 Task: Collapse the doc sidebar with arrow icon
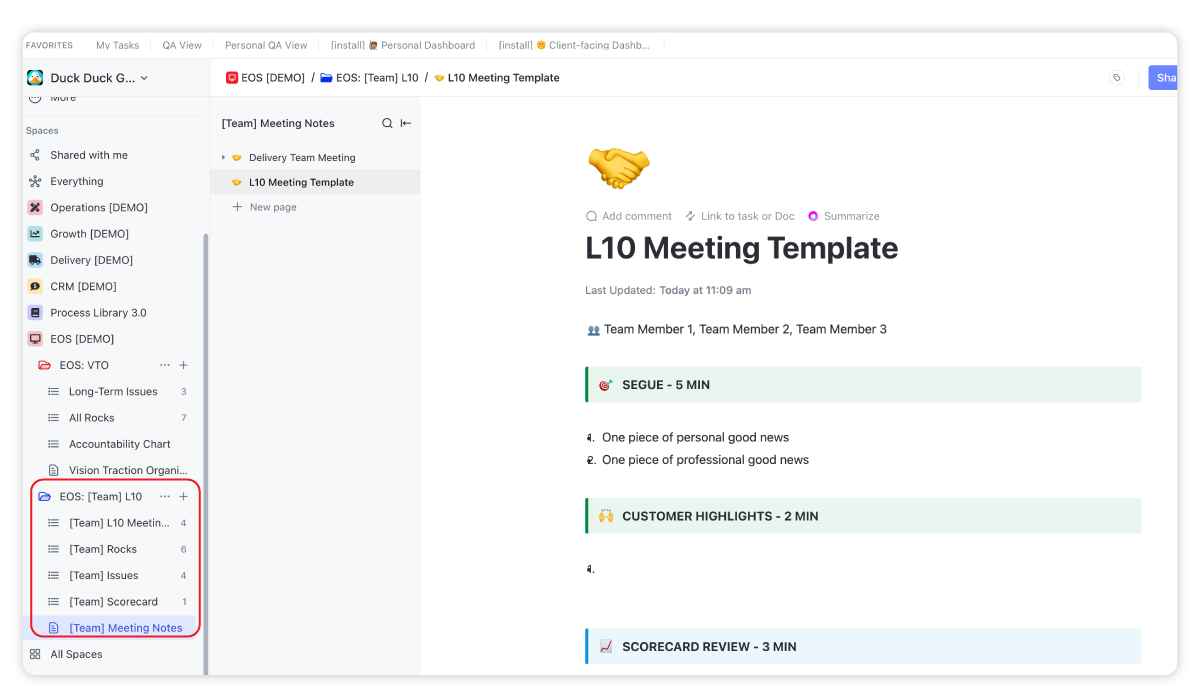tap(406, 124)
